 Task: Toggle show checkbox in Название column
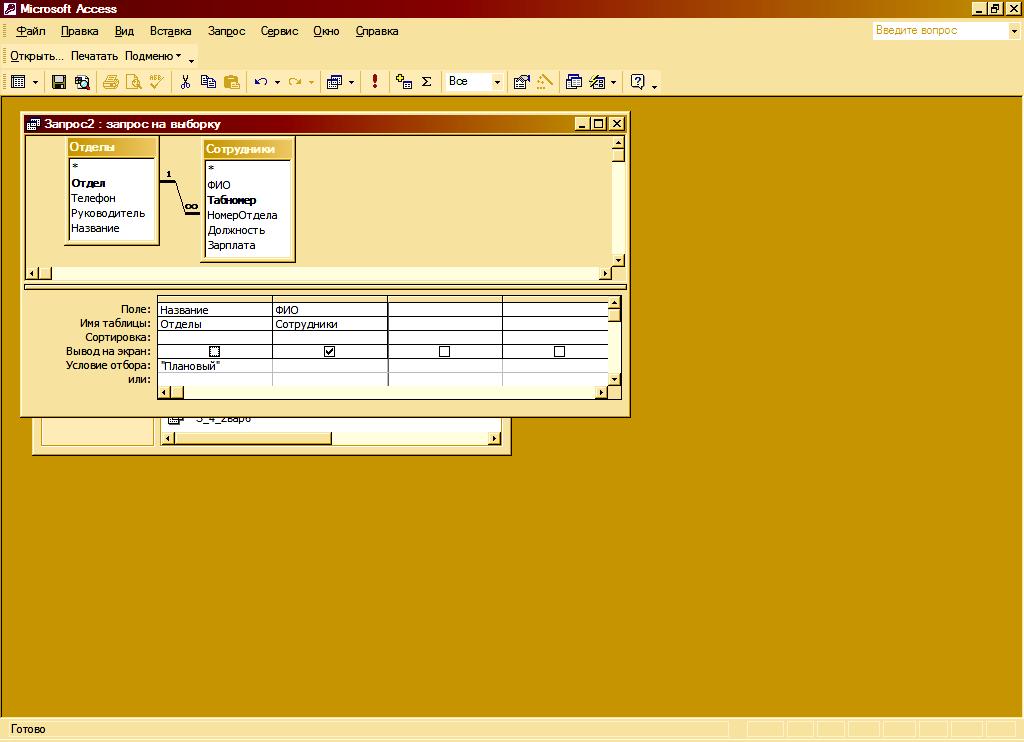click(x=214, y=351)
